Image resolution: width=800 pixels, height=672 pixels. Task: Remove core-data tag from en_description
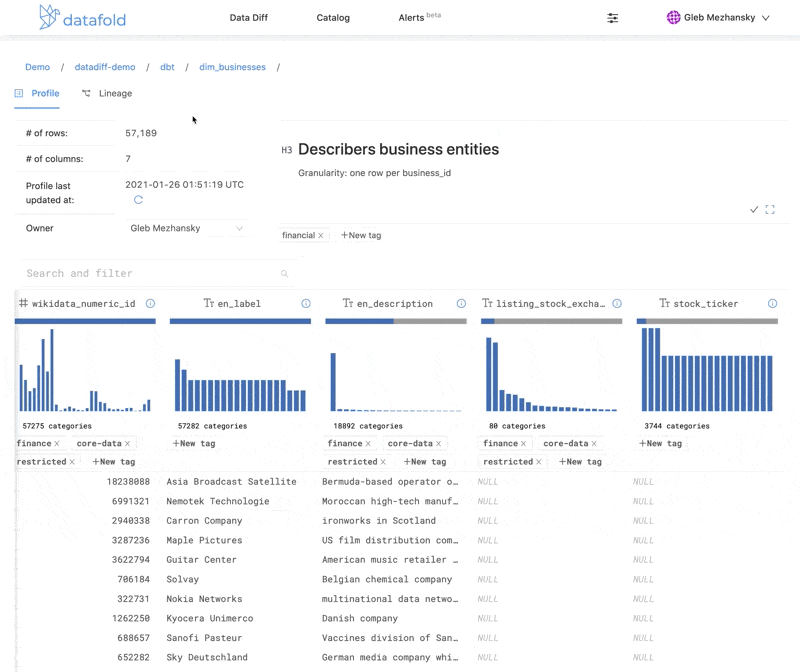coord(438,443)
